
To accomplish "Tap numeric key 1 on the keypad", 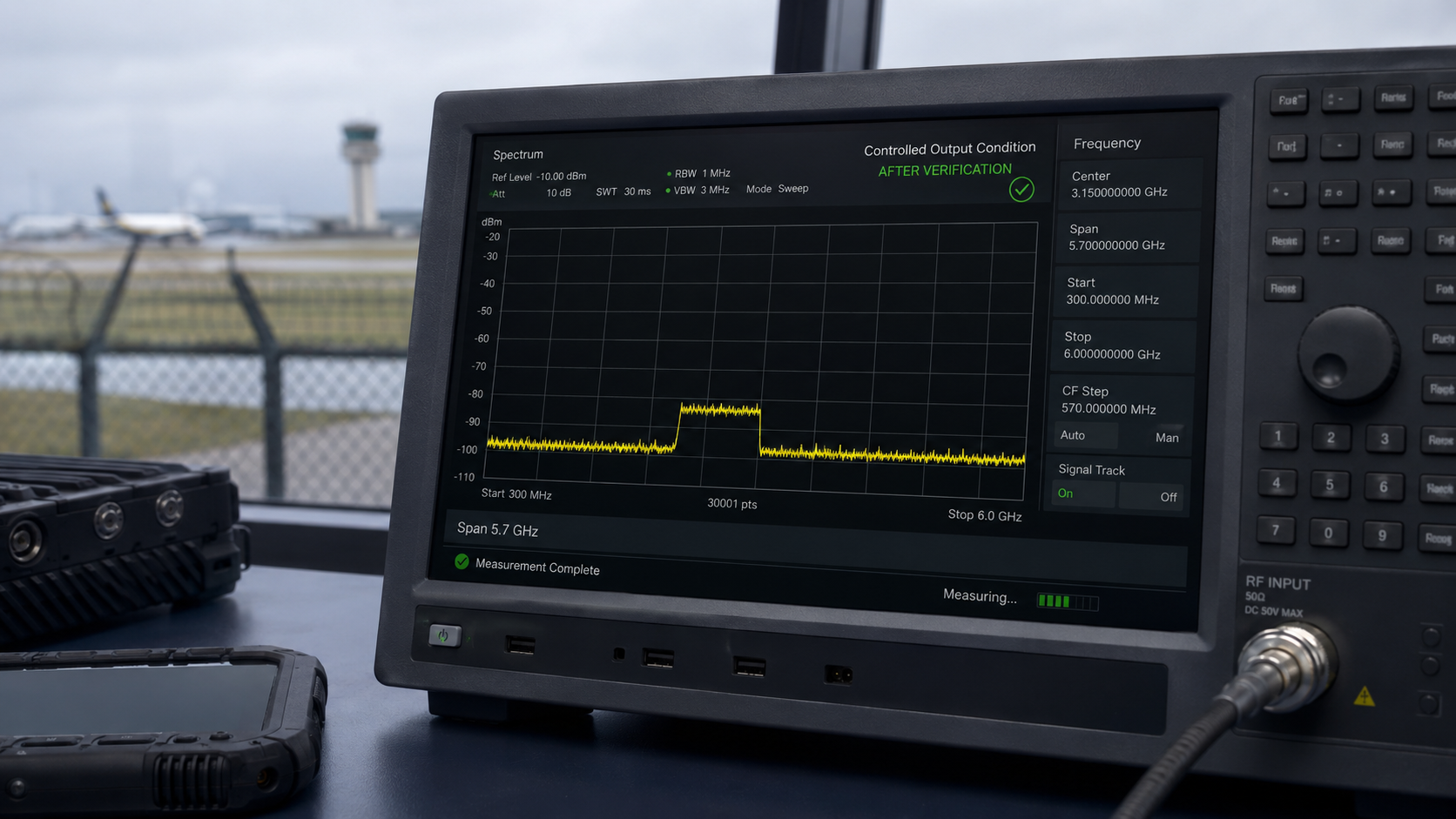I will pos(1277,435).
